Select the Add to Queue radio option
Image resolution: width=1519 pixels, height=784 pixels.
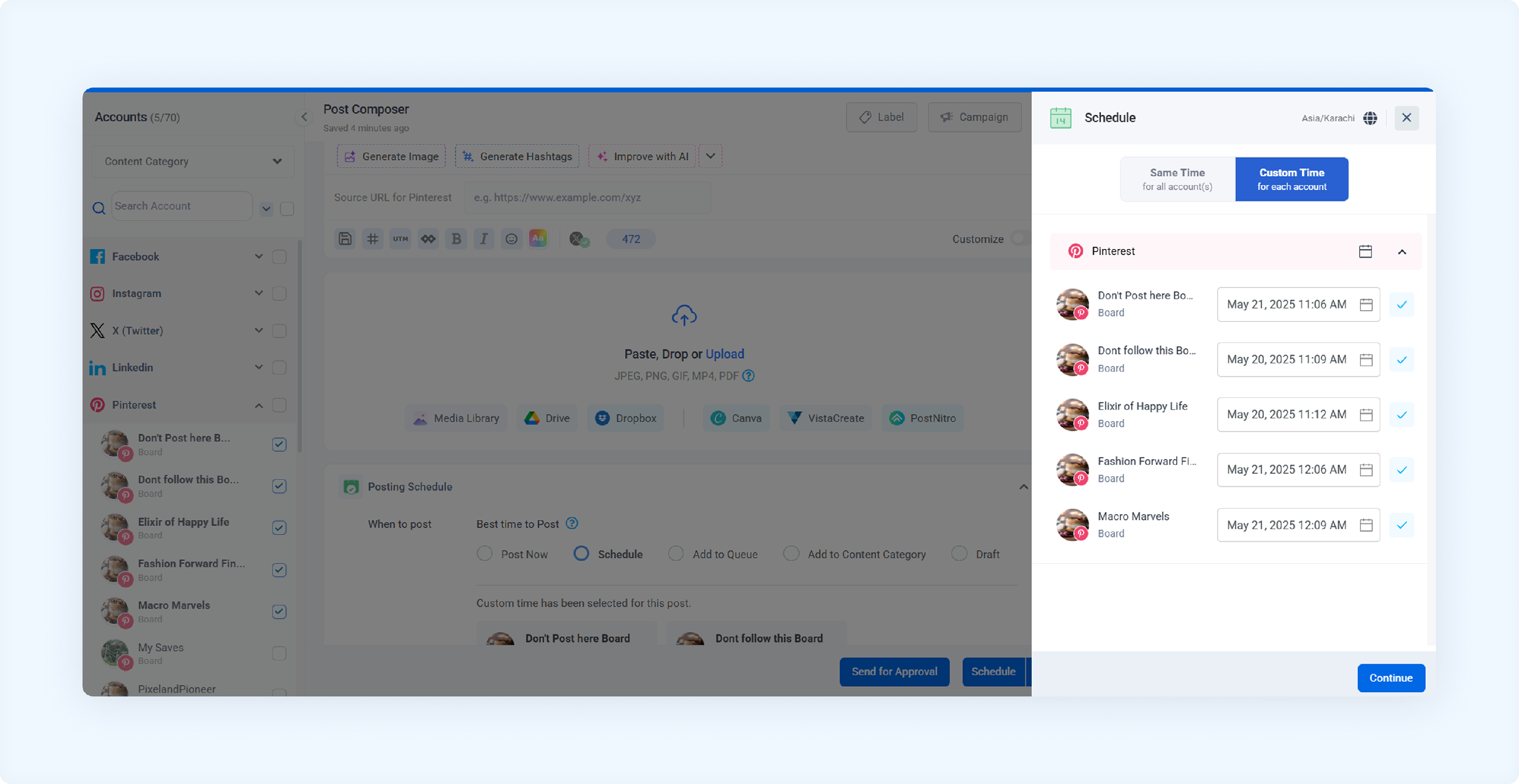(676, 554)
